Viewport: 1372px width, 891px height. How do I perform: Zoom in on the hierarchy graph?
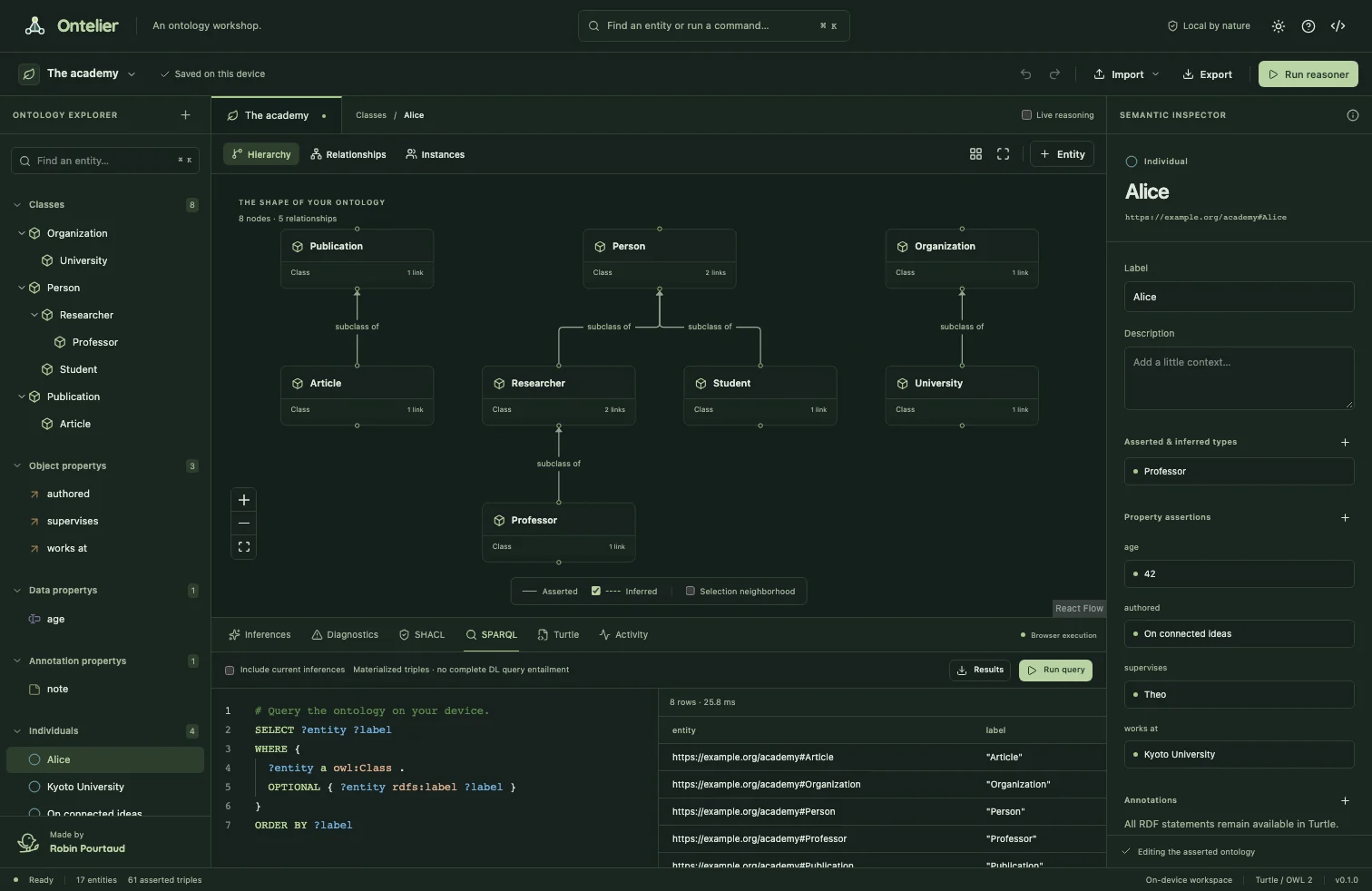coord(244,500)
